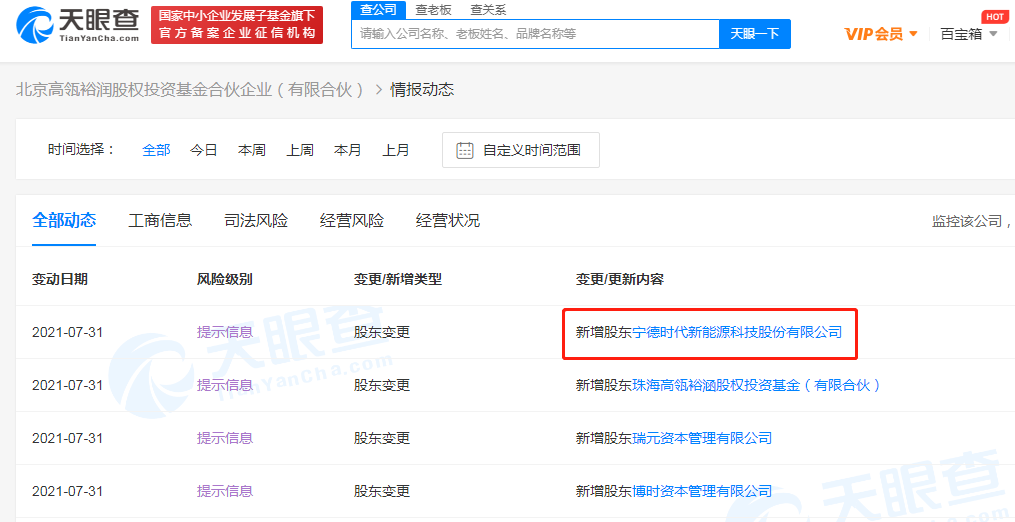This screenshot has width=1015, height=522.
Task: Click the 天眼一下 search button
Action: point(755,34)
